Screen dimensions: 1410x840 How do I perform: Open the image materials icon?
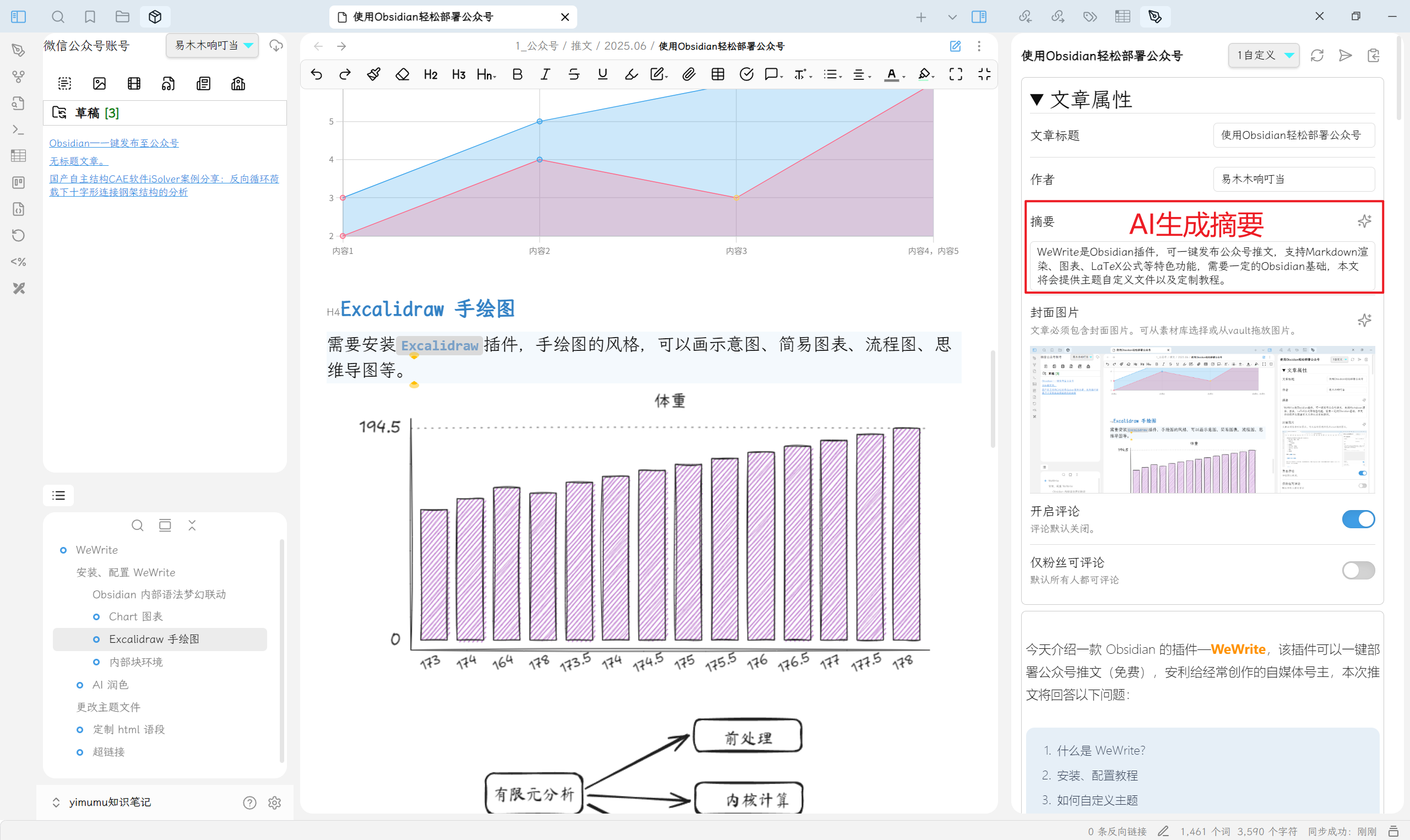(100, 84)
